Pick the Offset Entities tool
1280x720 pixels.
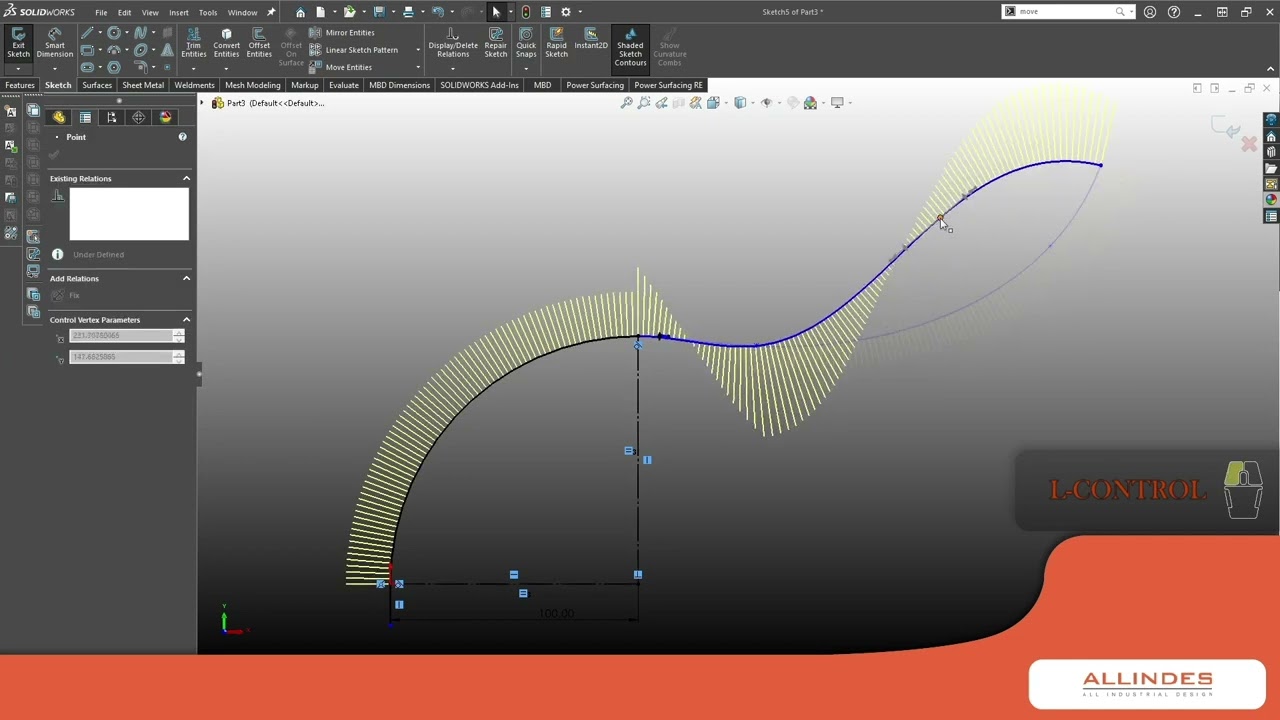tap(259, 44)
